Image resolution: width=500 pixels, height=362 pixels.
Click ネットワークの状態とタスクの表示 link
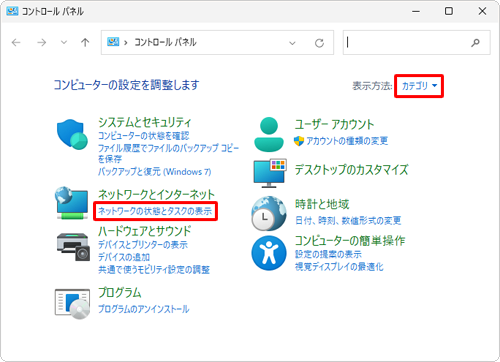(x=155, y=211)
